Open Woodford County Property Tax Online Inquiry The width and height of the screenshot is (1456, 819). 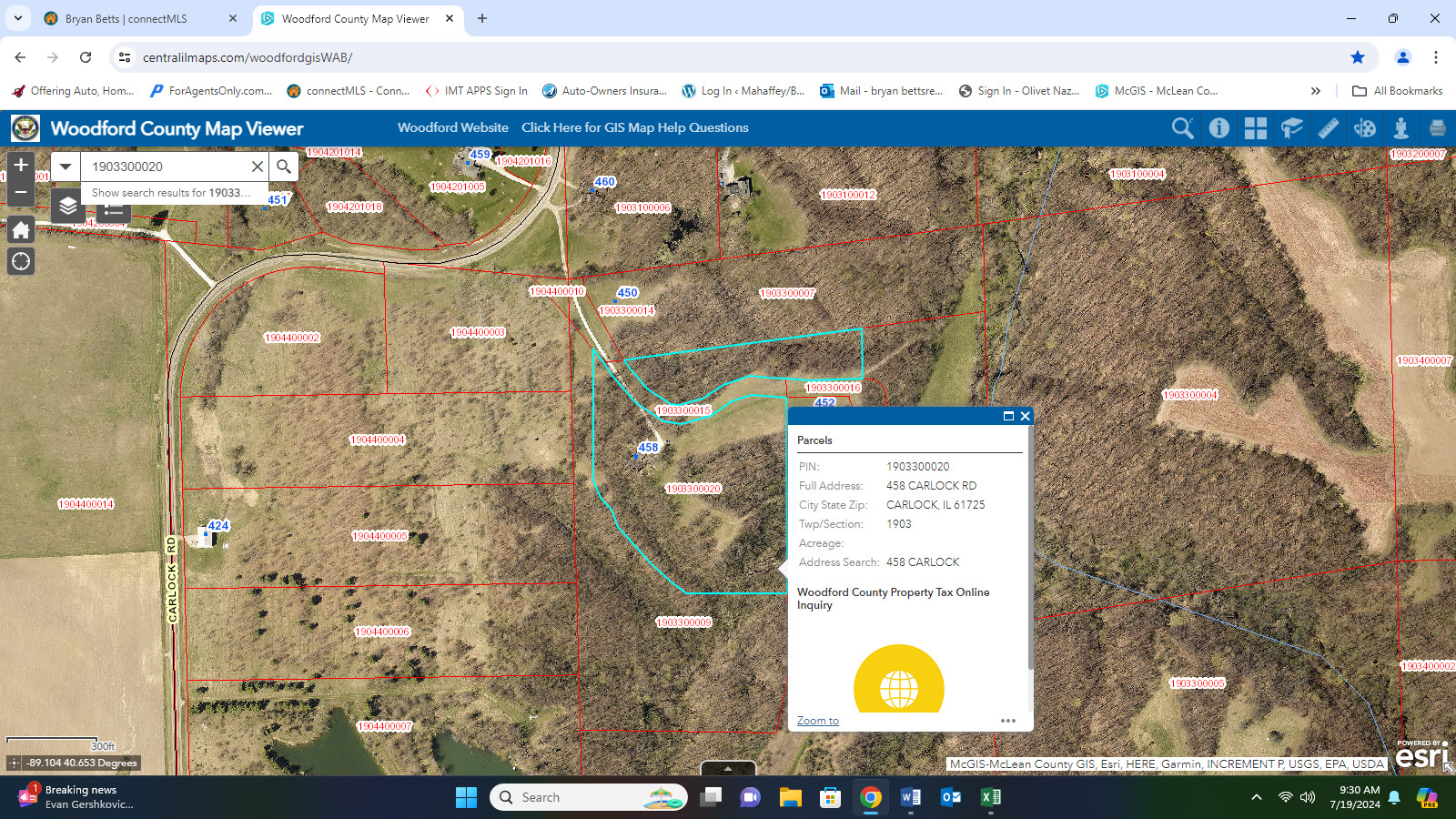click(x=893, y=599)
